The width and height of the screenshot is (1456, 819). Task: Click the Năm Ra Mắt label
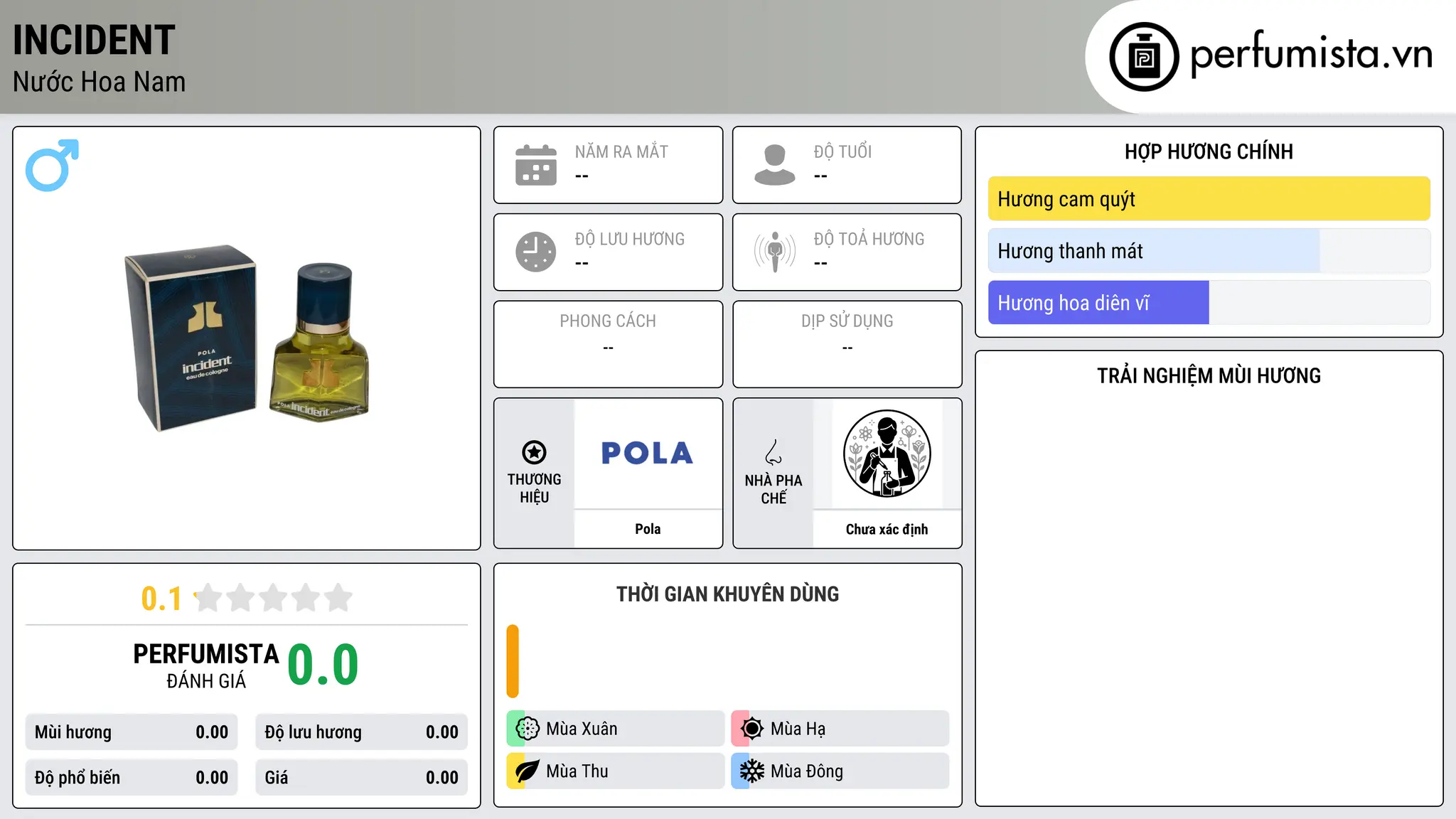pyautogui.click(x=621, y=152)
